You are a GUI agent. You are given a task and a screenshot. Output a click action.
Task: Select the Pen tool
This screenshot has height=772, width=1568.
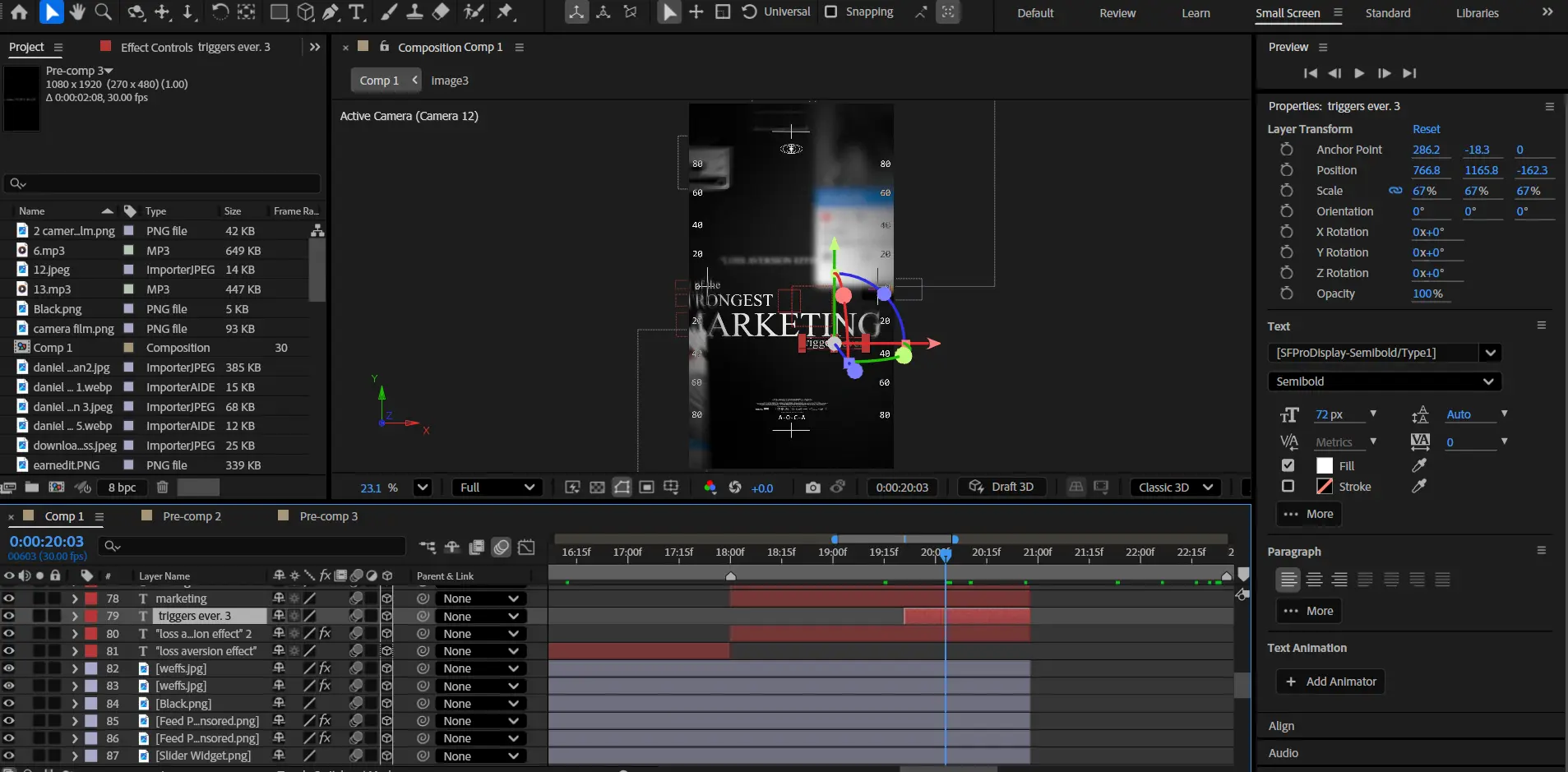click(x=331, y=12)
